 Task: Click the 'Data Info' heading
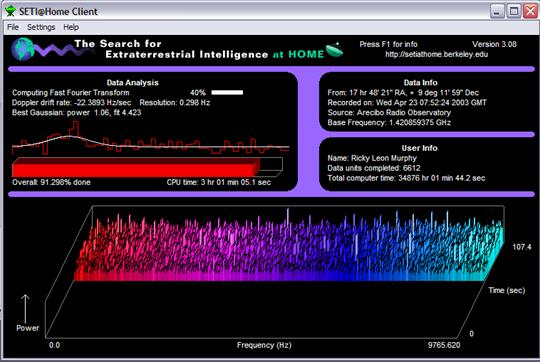click(x=420, y=83)
